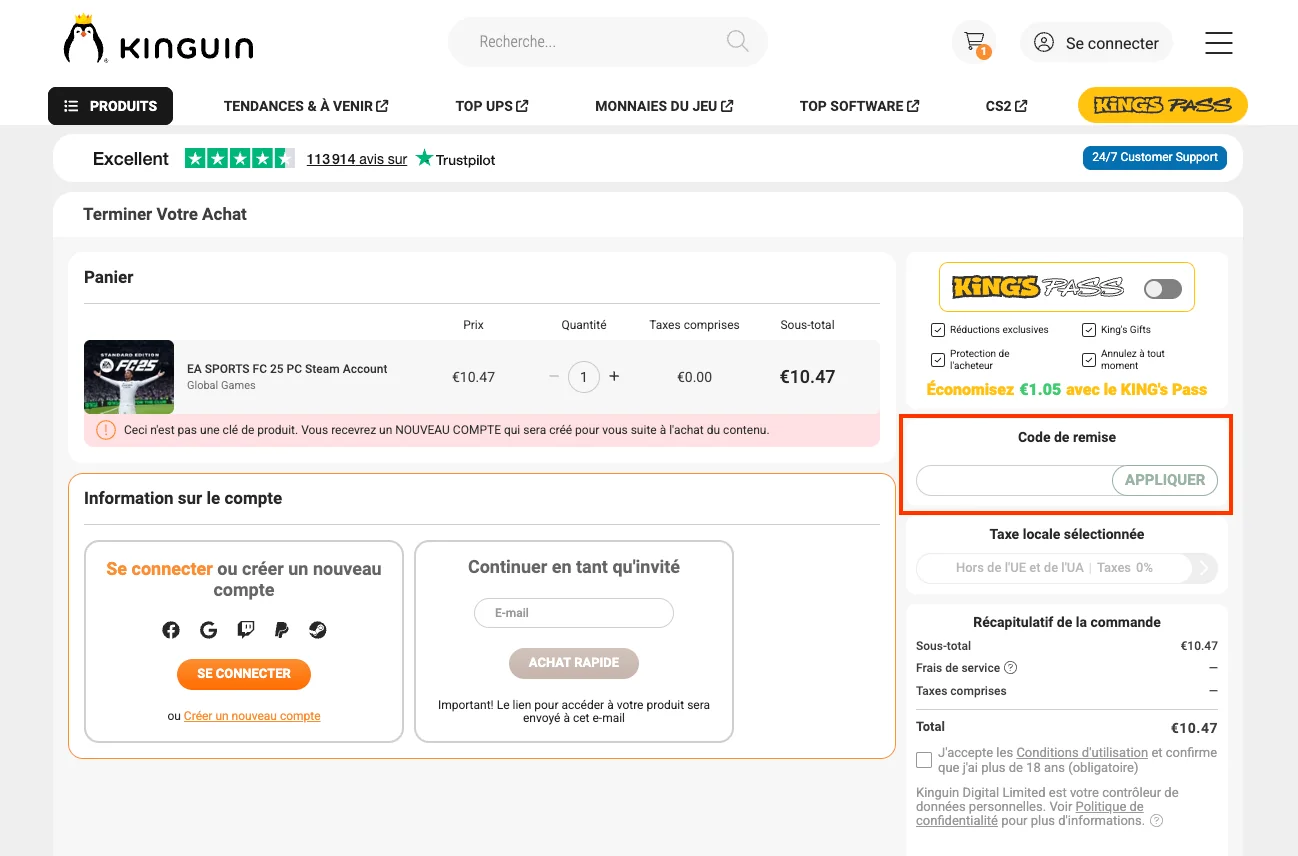
Task: Click the Trustpilot star rating graphic
Action: click(x=239, y=158)
